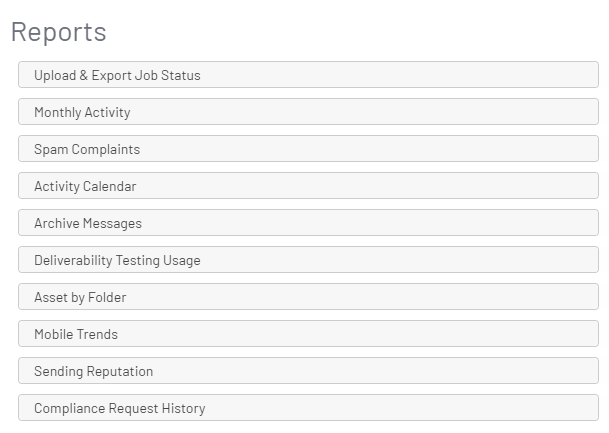This screenshot has height=433, width=609.
Task: Click the Upload & Export Job Status label
Action: (117, 75)
